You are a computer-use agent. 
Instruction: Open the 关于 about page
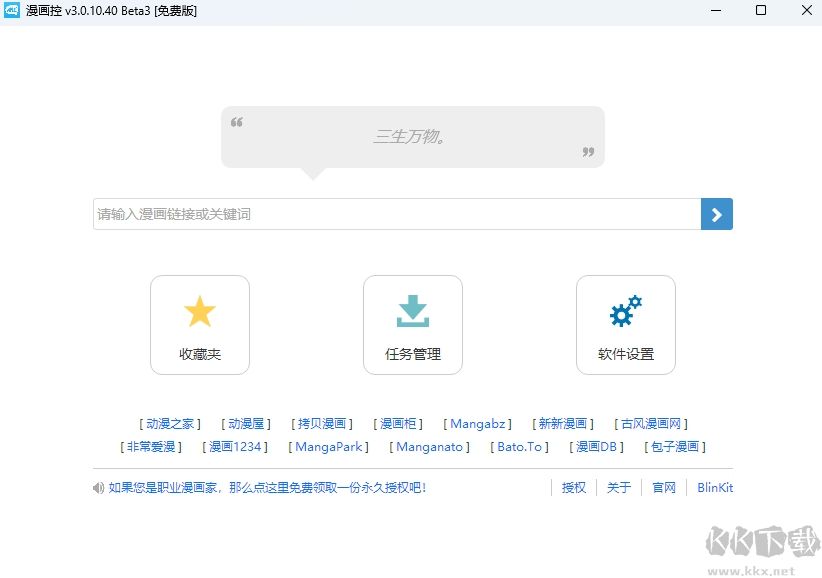tap(618, 487)
